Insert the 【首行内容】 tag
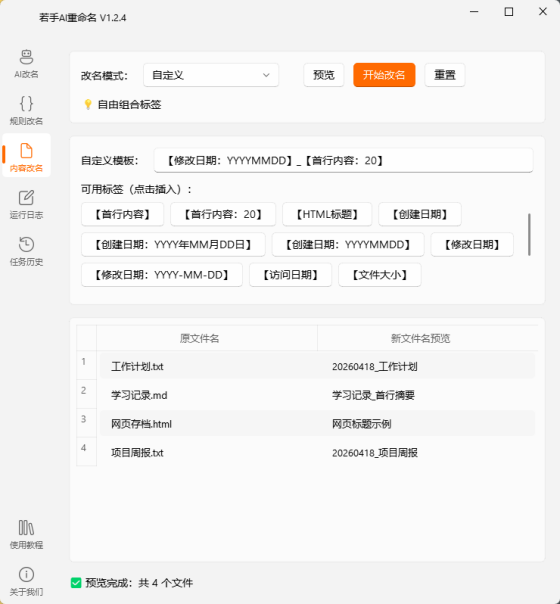The width and height of the screenshot is (560, 604). click(122, 214)
